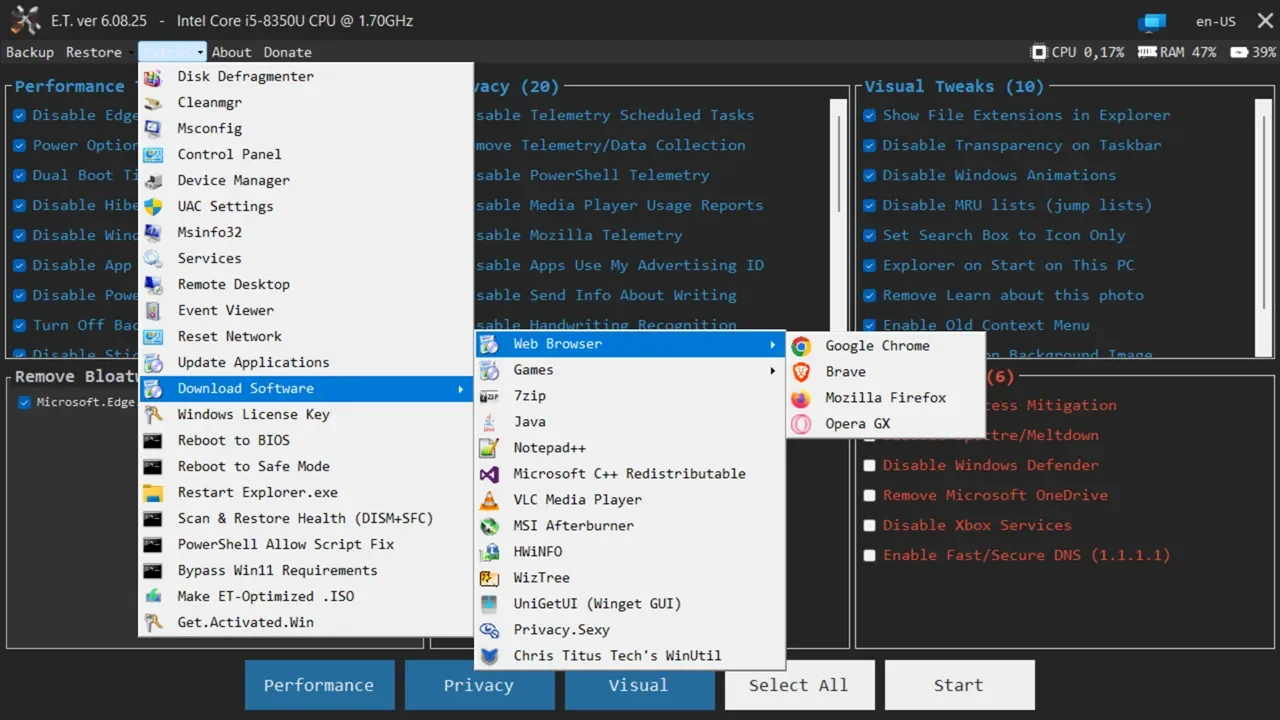Click the MSI Afterburner icon

point(489,526)
